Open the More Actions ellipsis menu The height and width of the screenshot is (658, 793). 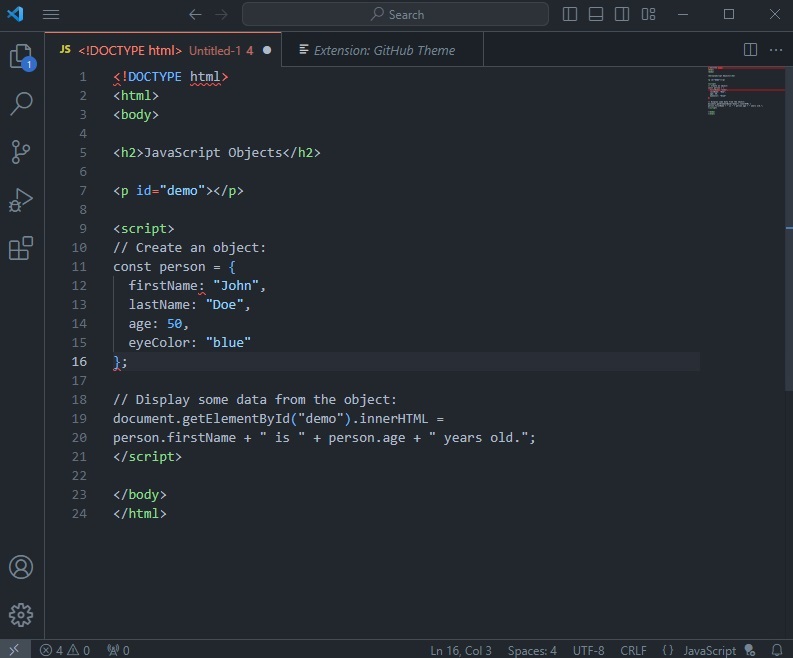(776, 50)
